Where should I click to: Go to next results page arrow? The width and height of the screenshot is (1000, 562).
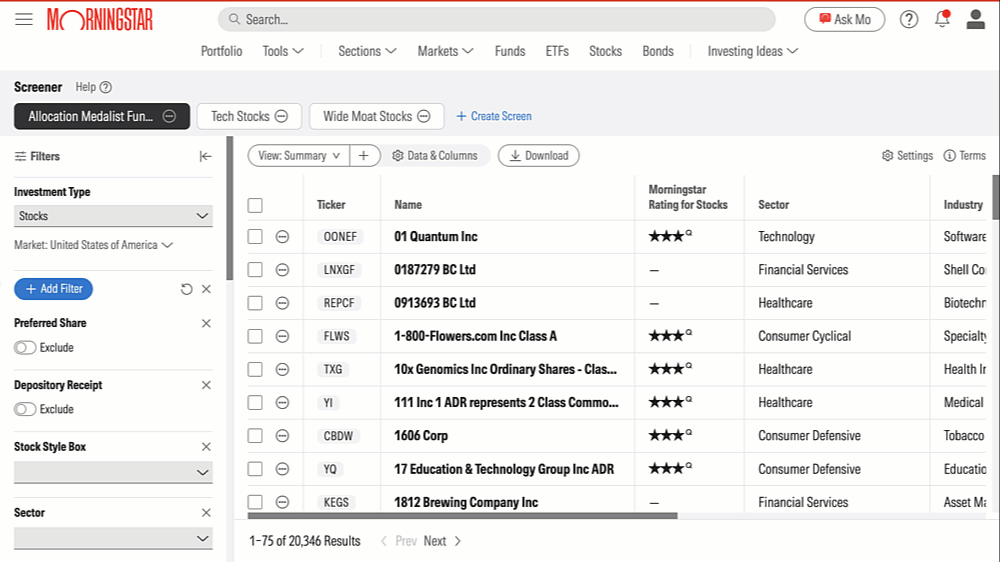pyautogui.click(x=457, y=541)
